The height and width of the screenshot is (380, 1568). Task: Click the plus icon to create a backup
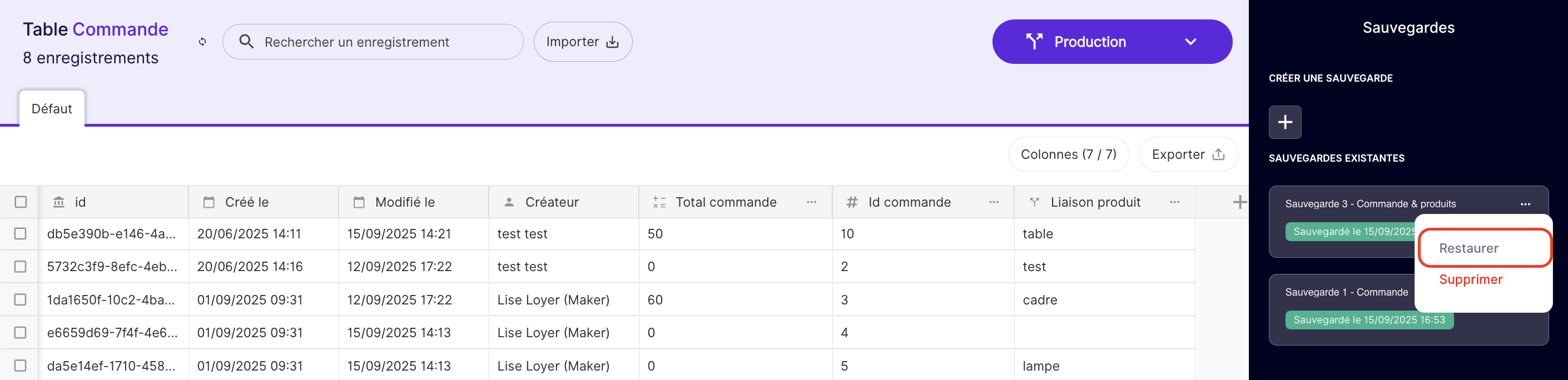tap(1284, 122)
